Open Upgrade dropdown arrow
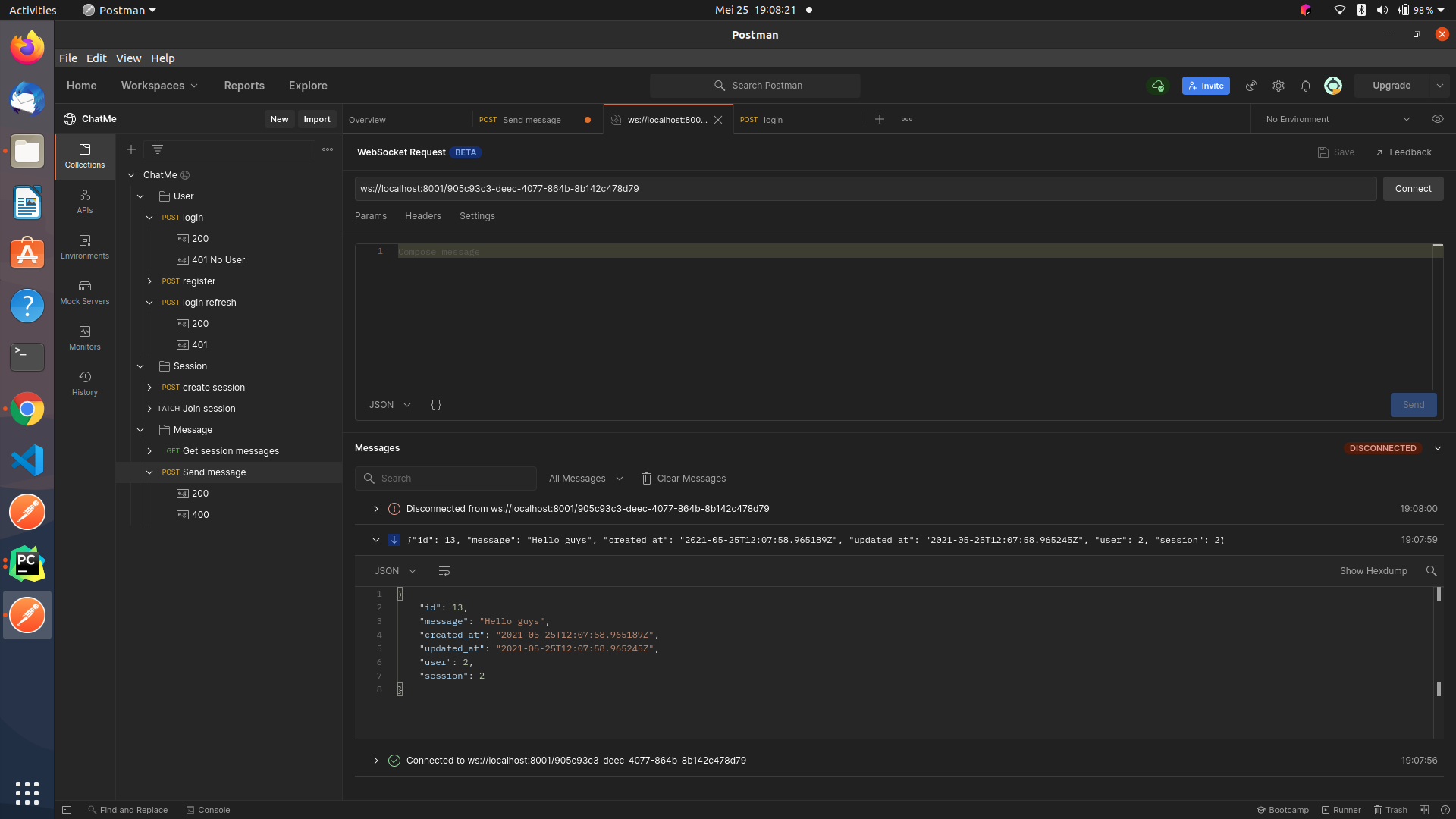Viewport: 1456px width, 819px height. pyautogui.click(x=1440, y=86)
